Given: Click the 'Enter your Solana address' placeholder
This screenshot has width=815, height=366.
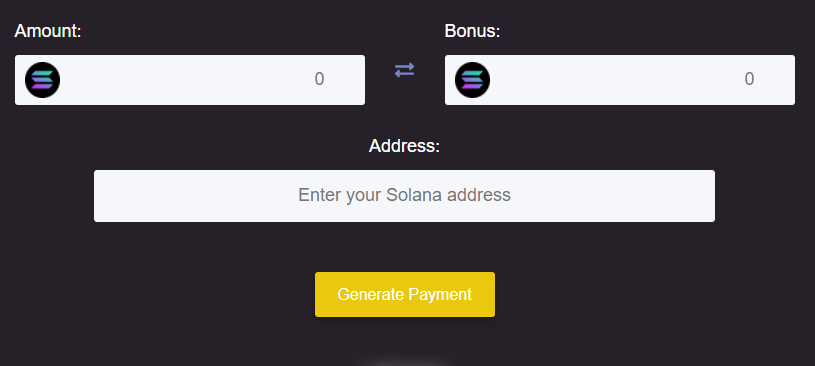Looking at the screenshot, I should click(404, 195).
